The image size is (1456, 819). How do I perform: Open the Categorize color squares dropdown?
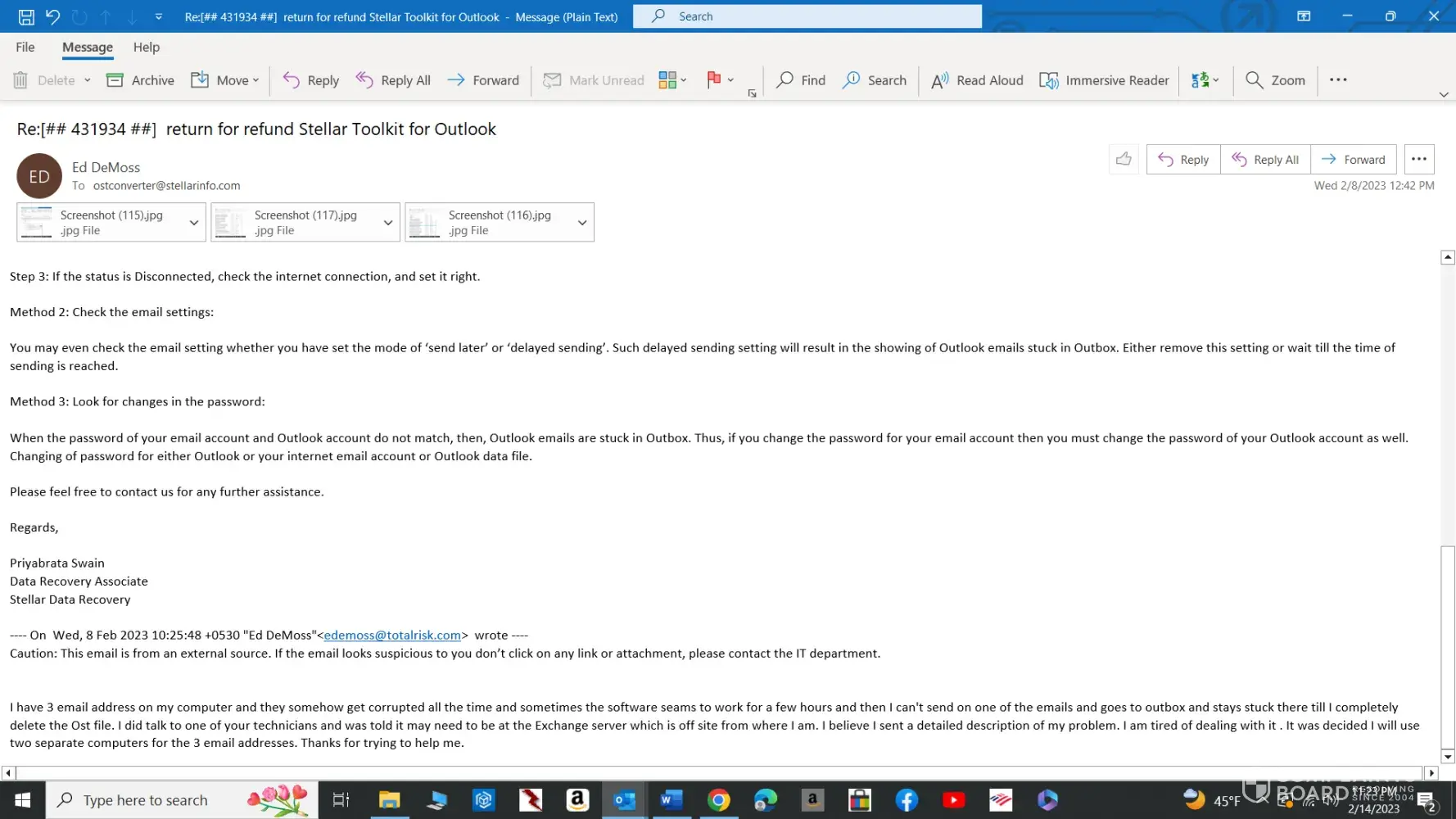672,80
